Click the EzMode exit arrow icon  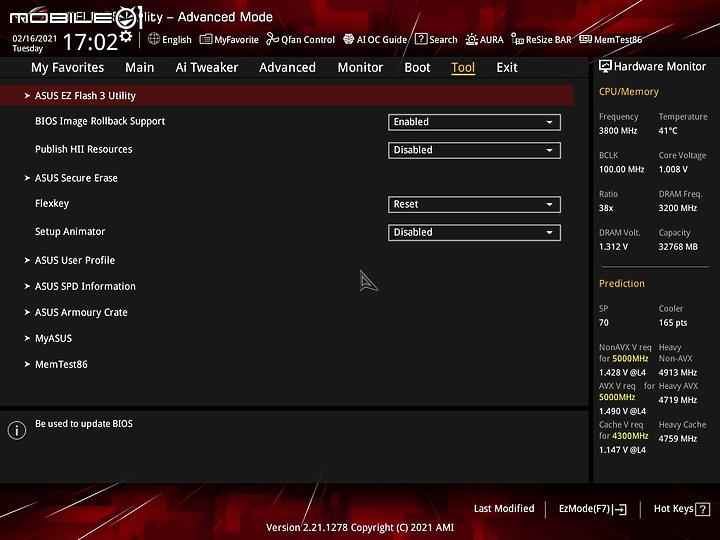pos(620,509)
